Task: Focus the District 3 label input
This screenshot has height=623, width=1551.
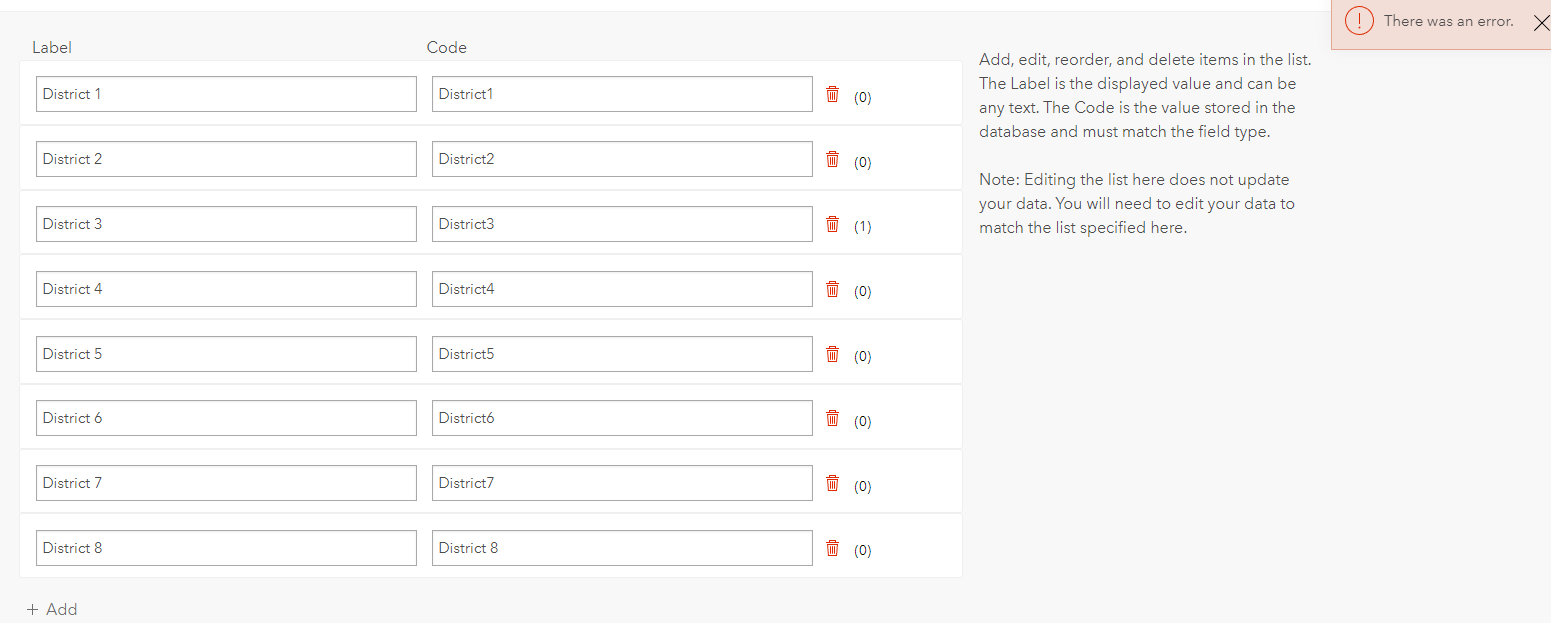Action: [226, 224]
